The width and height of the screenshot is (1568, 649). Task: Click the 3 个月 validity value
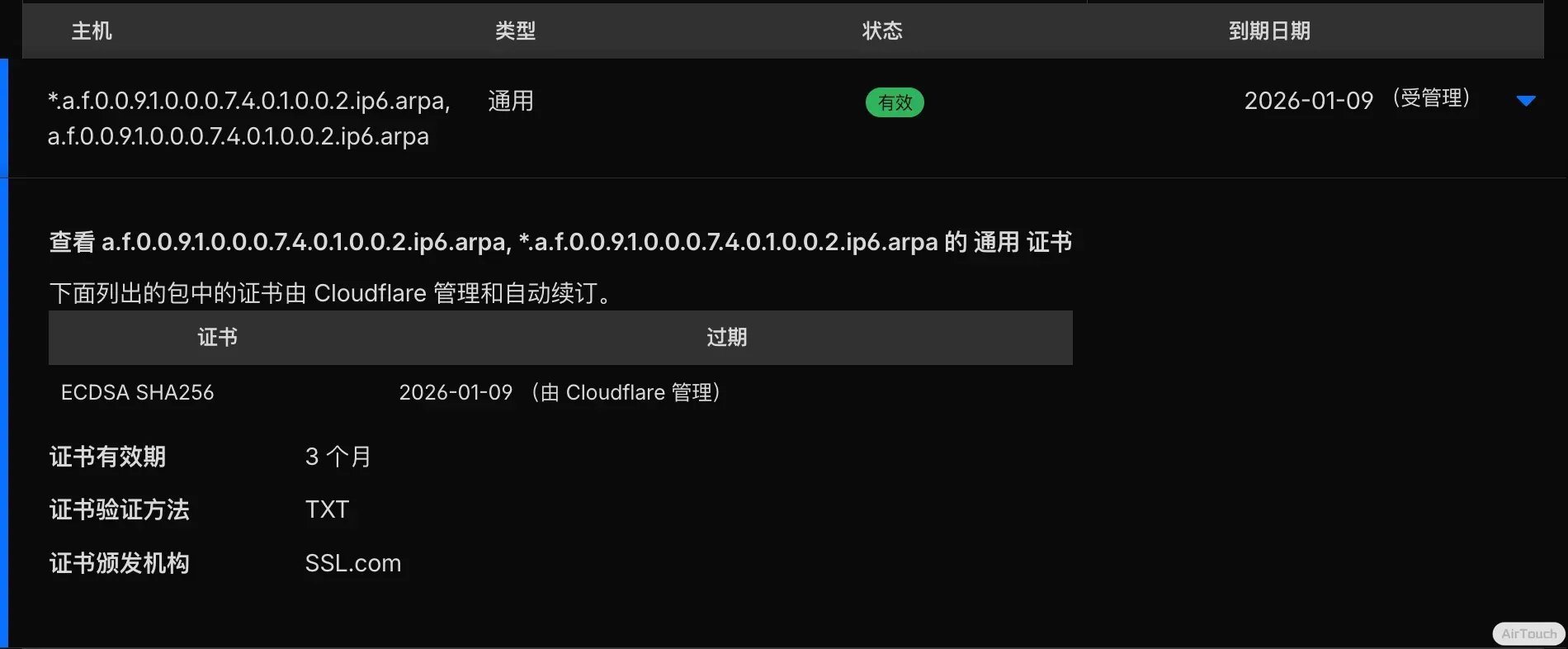(x=338, y=457)
